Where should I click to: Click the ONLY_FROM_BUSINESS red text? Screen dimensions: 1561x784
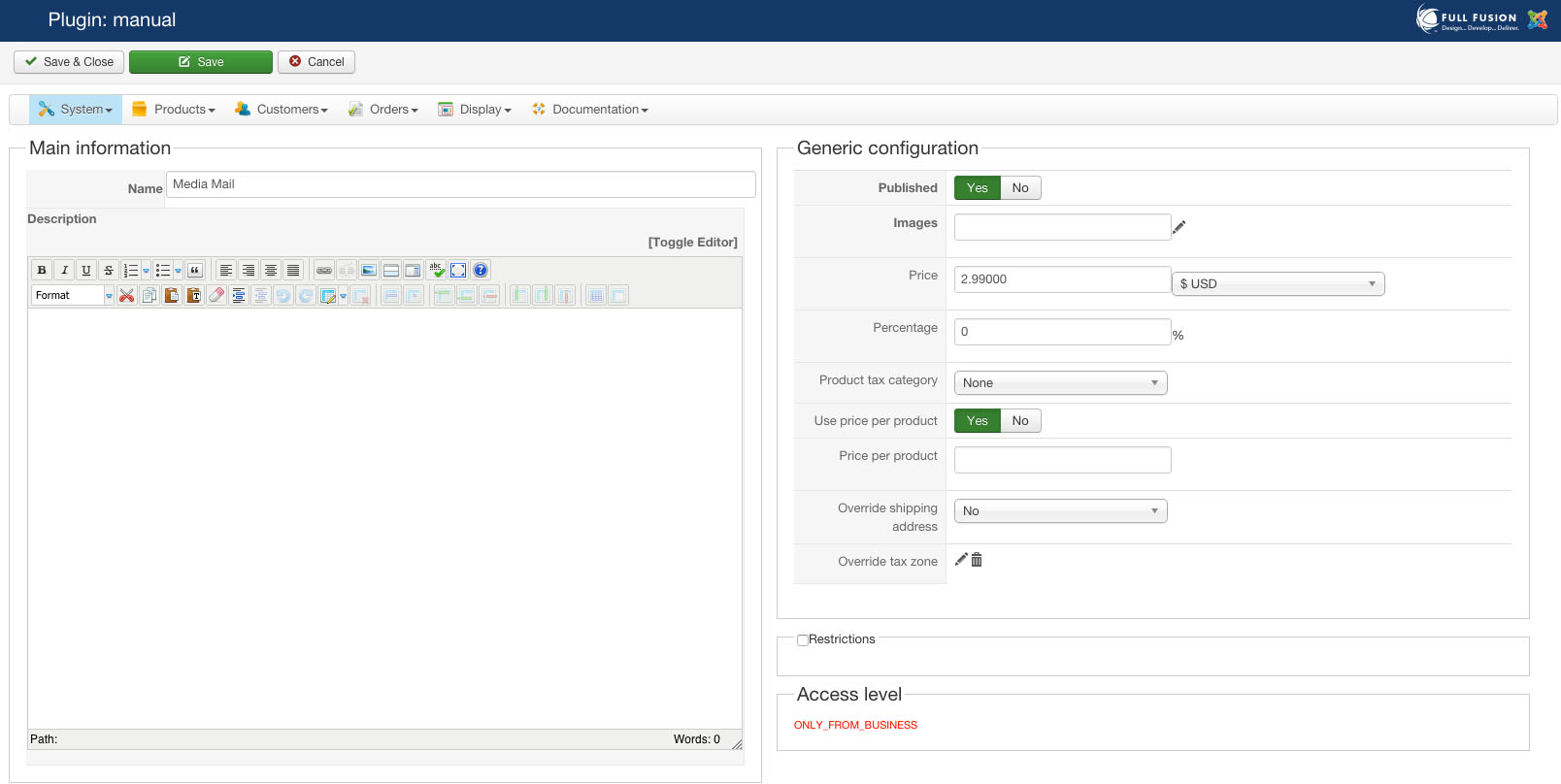coord(855,725)
